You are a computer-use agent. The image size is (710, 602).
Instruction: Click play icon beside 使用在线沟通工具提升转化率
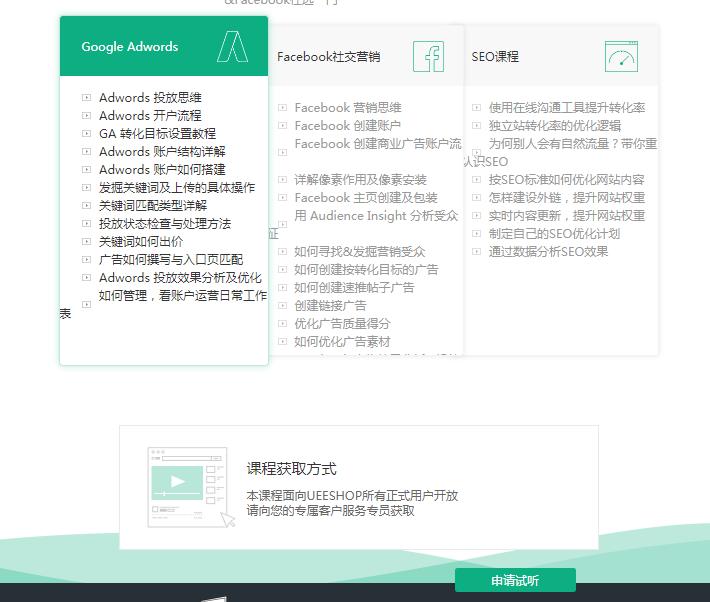click(476, 107)
